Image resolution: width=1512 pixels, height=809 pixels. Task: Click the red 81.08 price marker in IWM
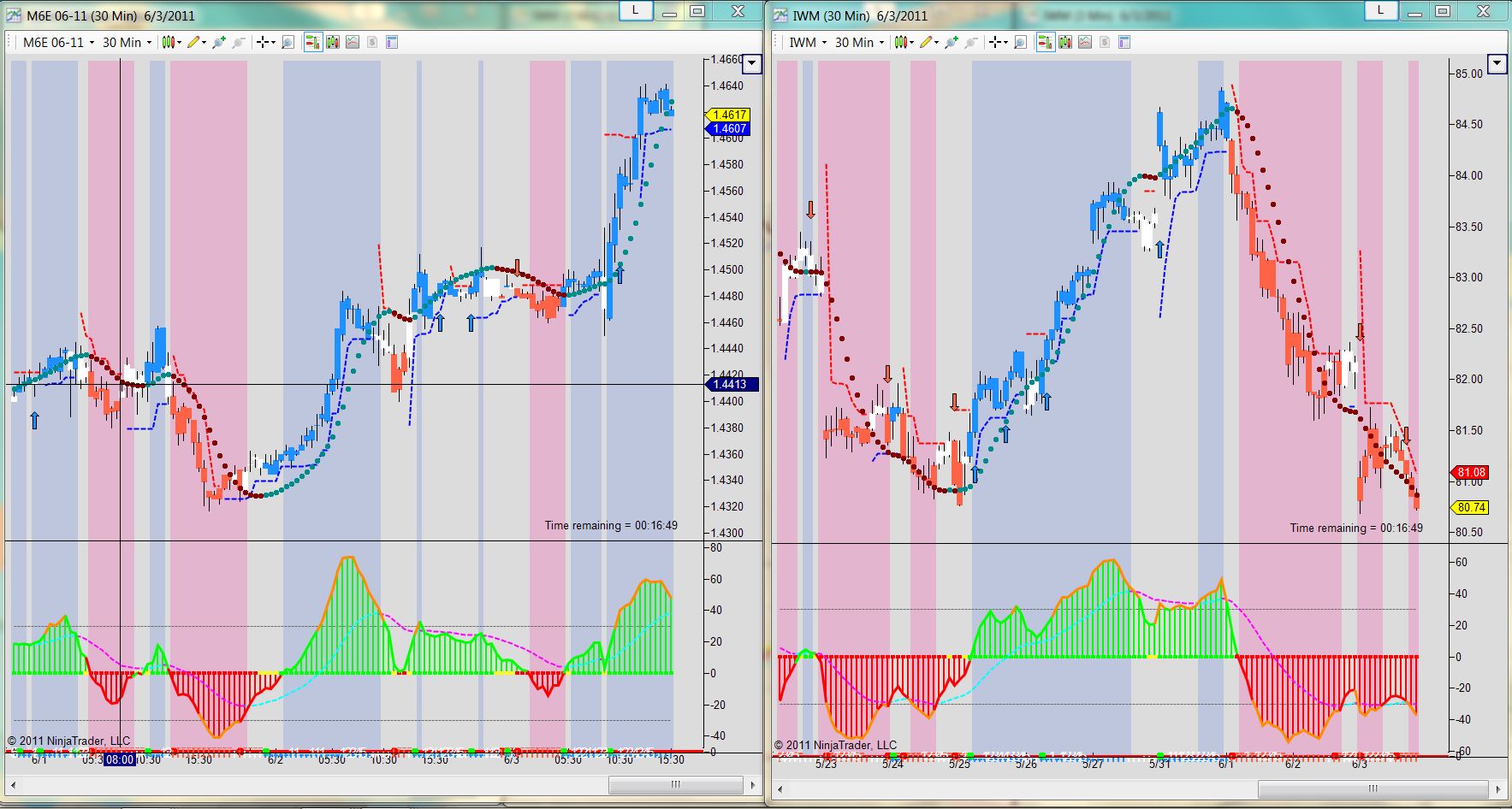tap(1470, 472)
